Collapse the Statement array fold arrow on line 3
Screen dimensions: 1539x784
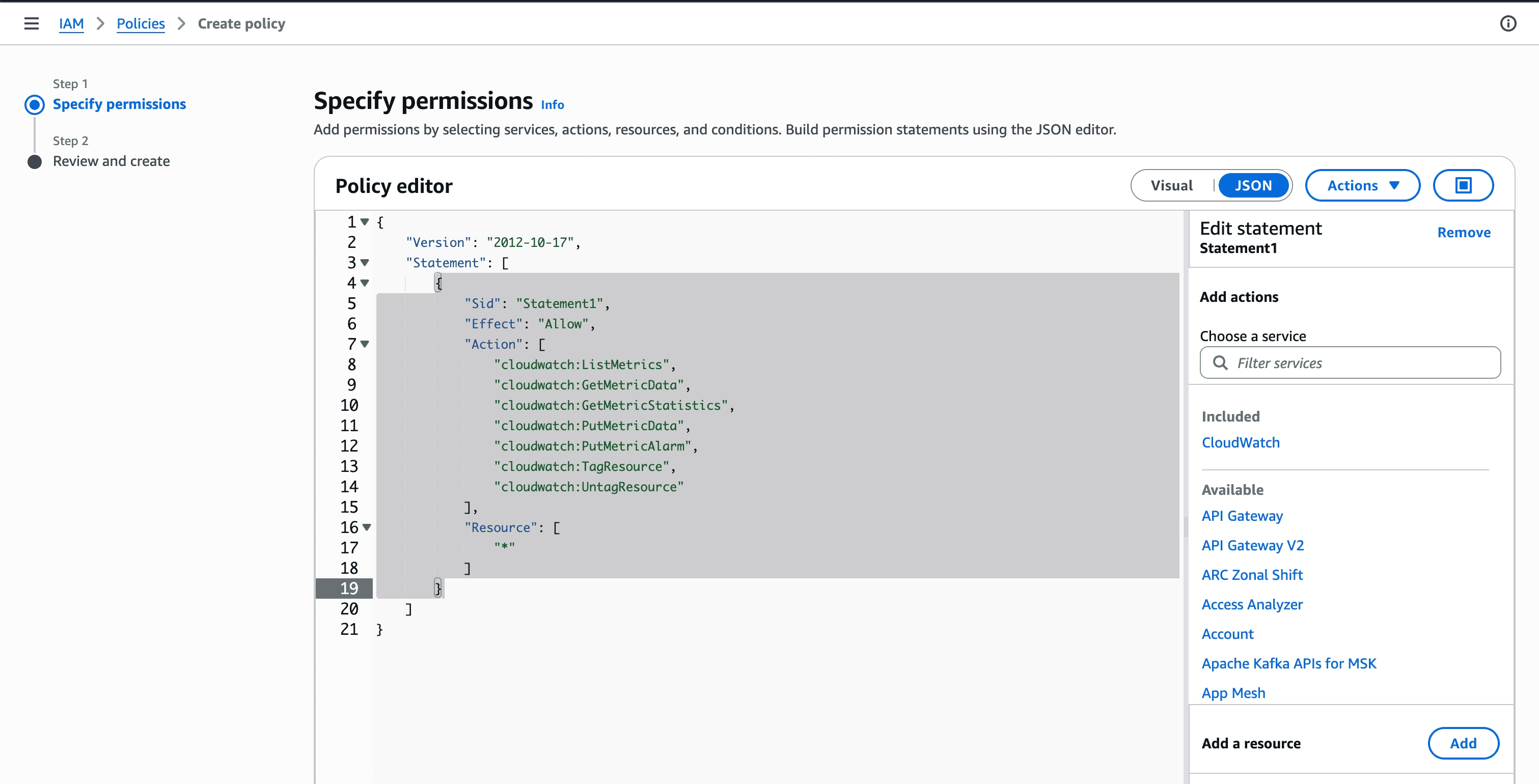pyautogui.click(x=365, y=262)
